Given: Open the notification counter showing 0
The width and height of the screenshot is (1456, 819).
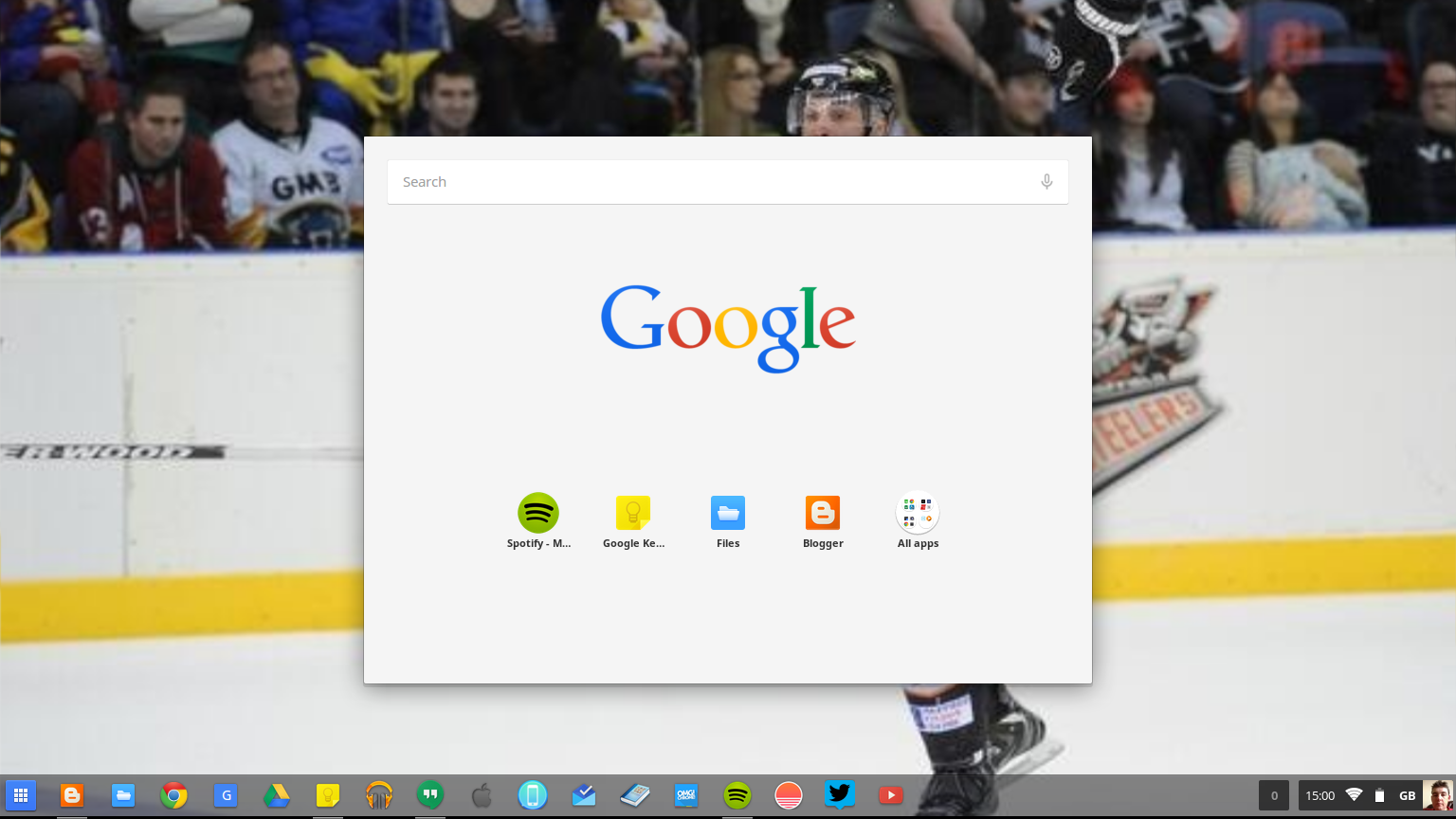Looking at the screenshot, I should point(1273,795).
